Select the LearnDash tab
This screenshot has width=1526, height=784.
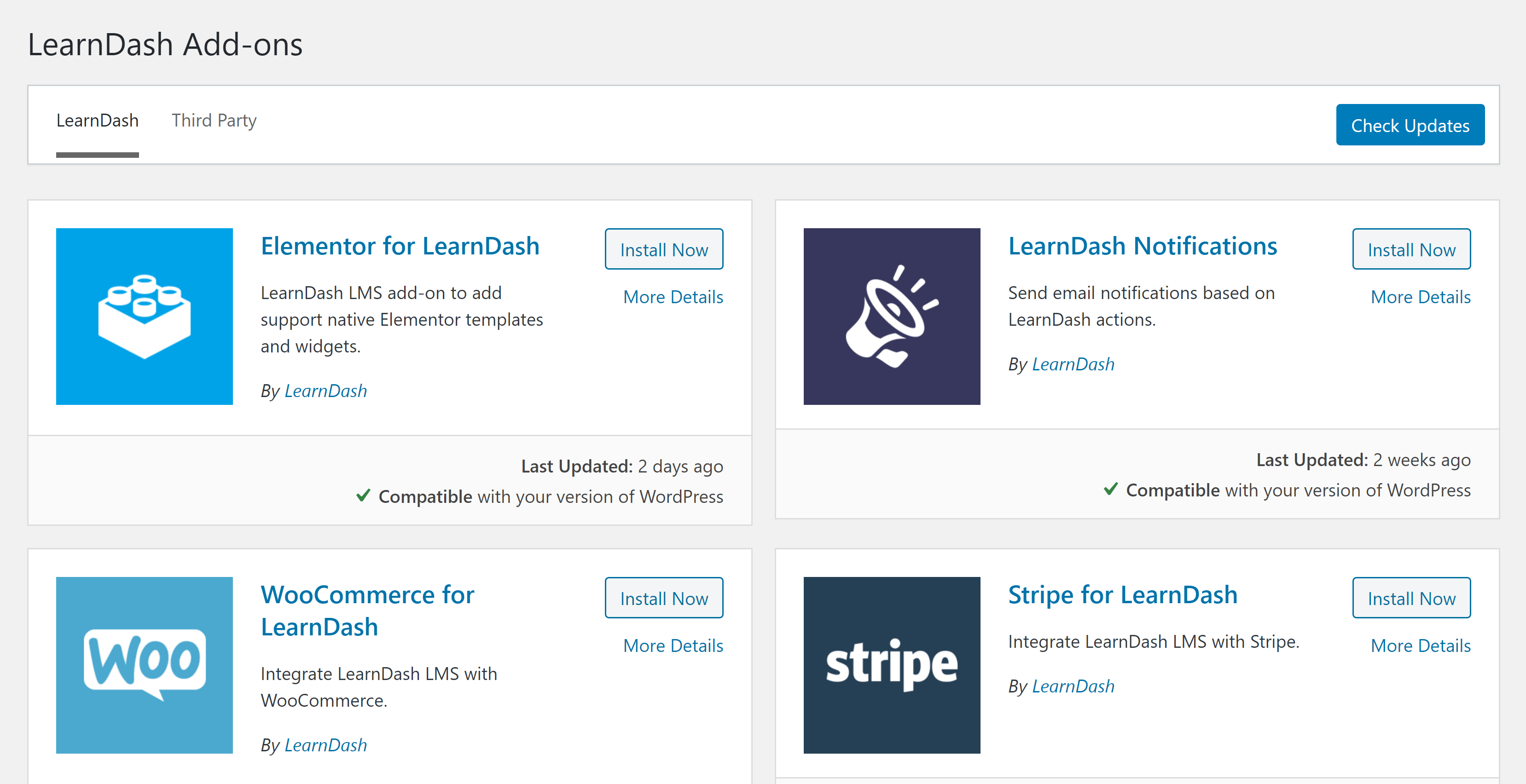click(97, 120)
